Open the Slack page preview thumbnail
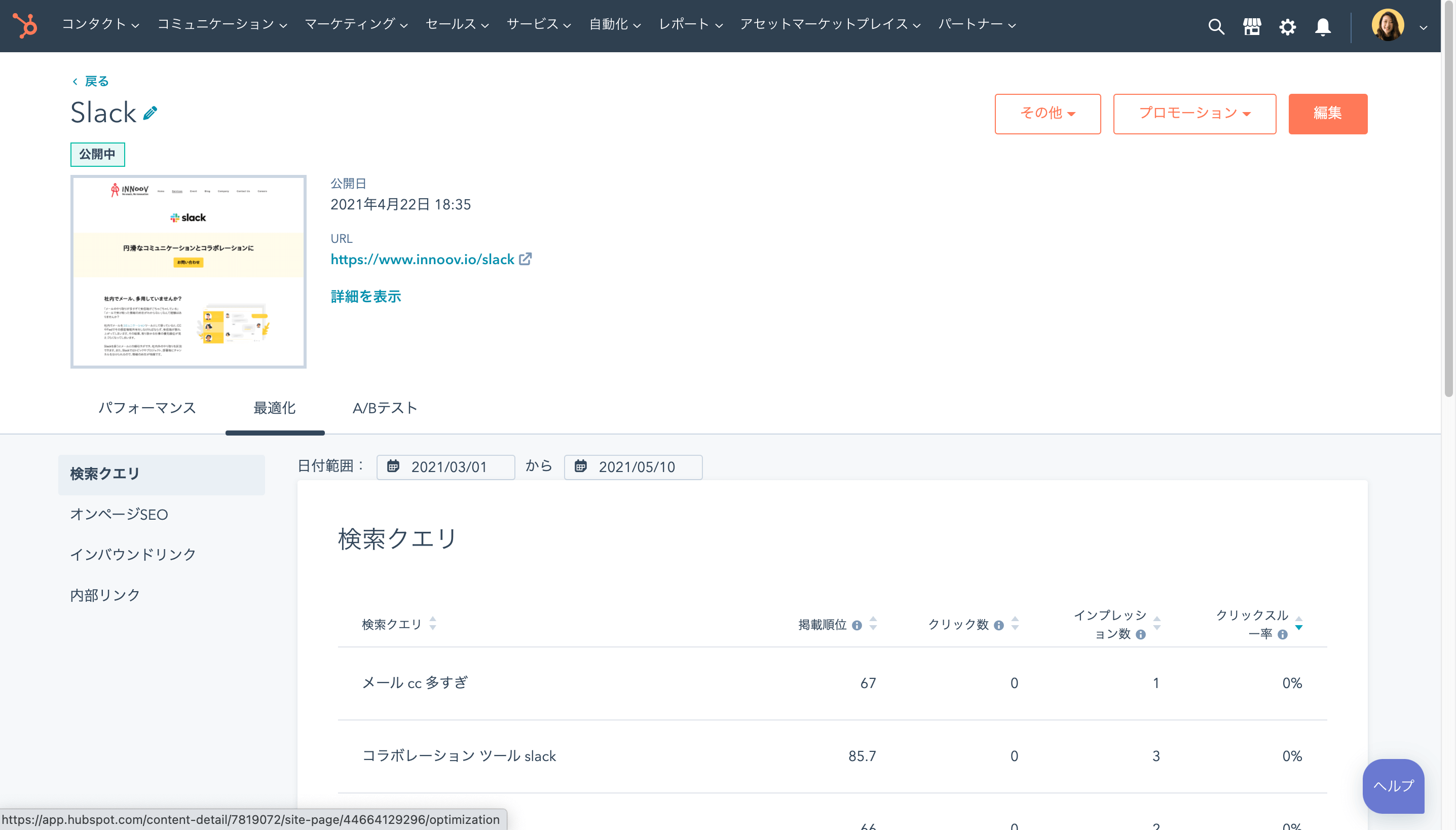Viewport: 1456px width, 830px height. [x=189, y=271]
